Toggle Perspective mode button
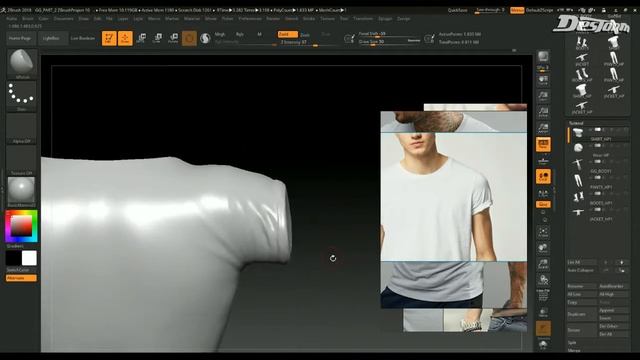The height and width of the screenshot is (360, 640). (543, 144)
